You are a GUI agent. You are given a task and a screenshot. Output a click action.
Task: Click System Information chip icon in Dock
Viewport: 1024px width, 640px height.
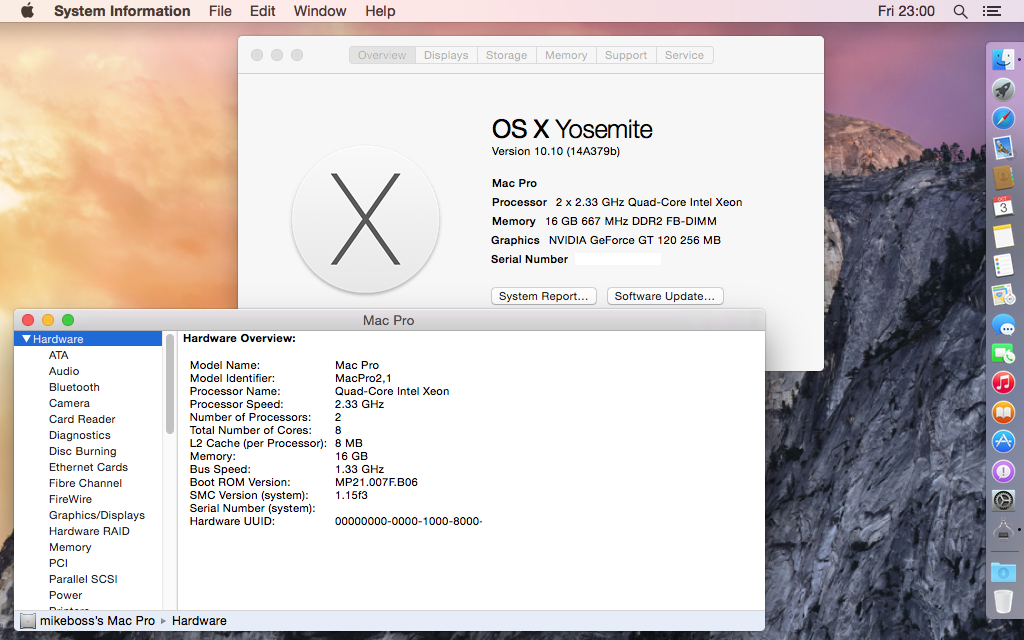[x=1003, y=530]
